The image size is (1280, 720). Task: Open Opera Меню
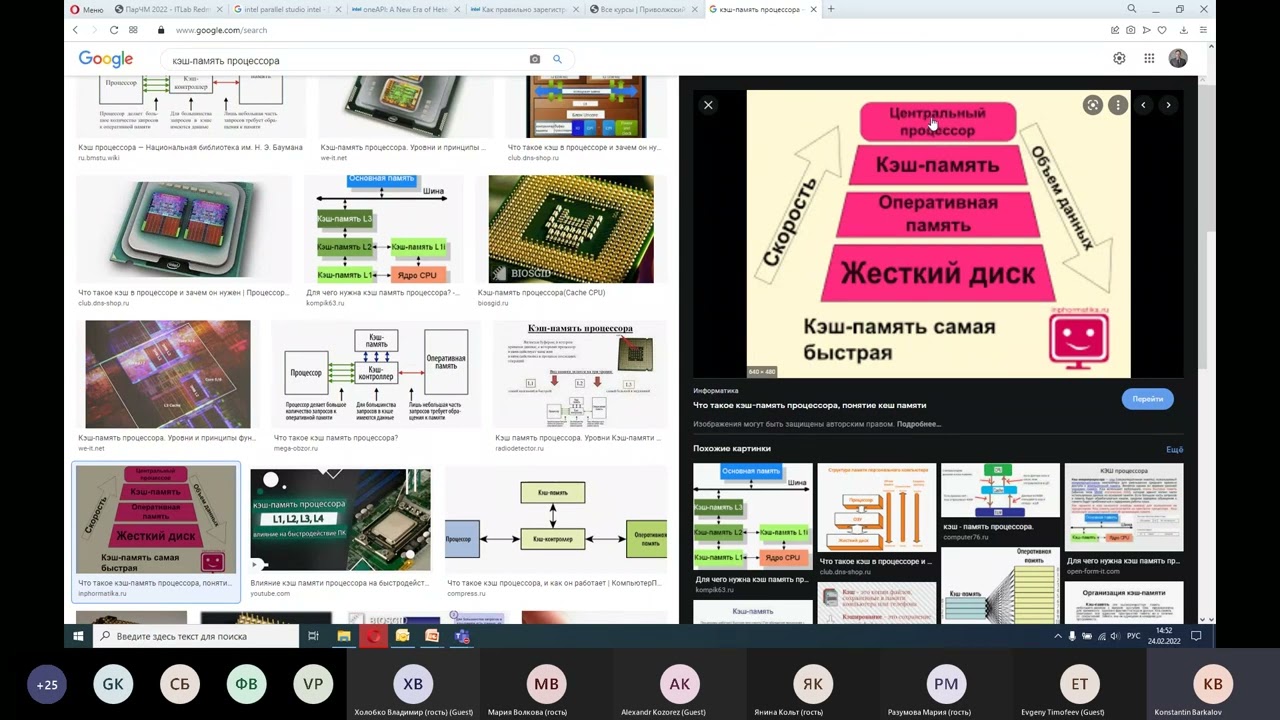pyautogui.click(x=86, y=9)
